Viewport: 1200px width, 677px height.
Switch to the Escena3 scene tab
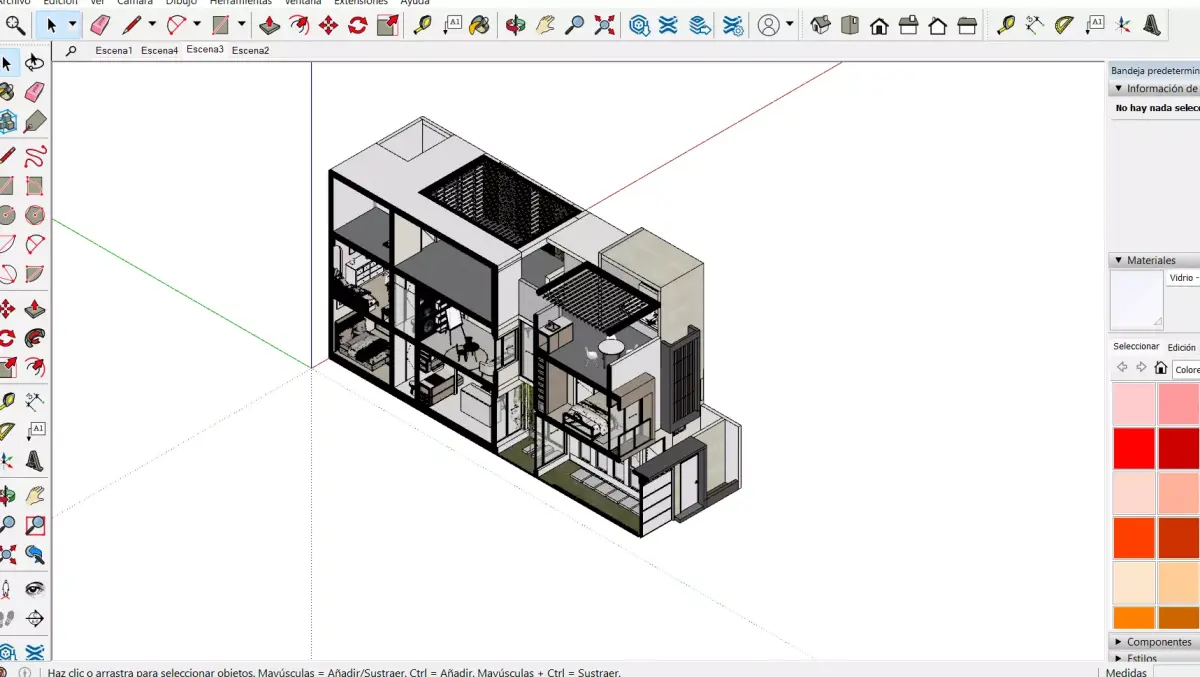tap(205, 49)
